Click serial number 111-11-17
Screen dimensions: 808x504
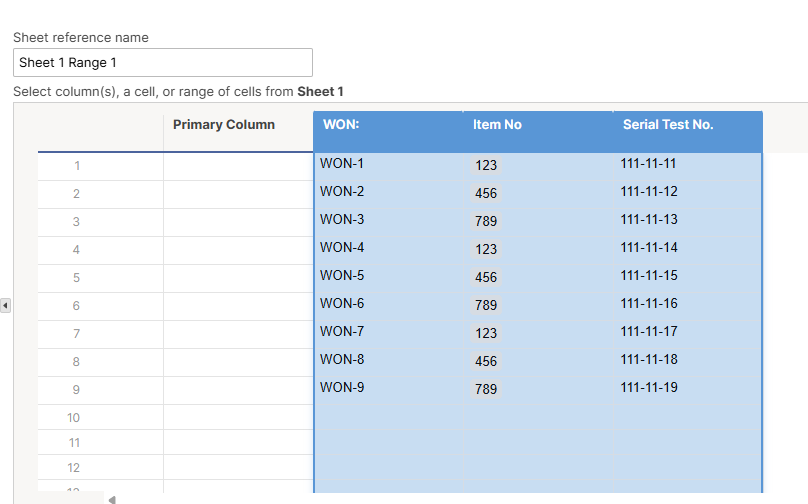point(687,334)
